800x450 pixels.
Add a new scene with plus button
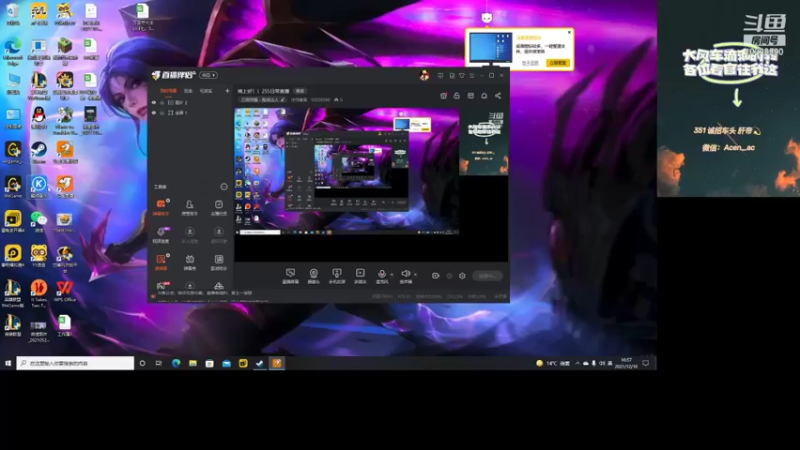[227, 91]
